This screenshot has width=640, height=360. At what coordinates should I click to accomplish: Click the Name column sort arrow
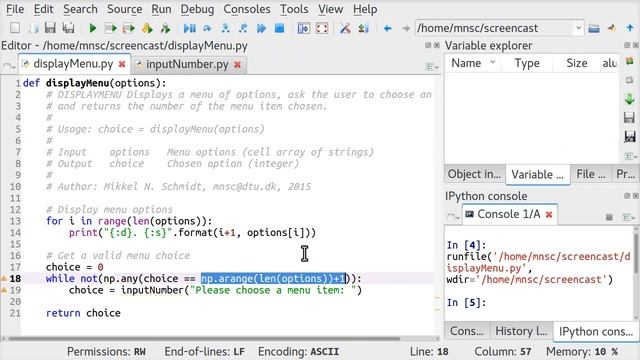[x=493, y=62]
